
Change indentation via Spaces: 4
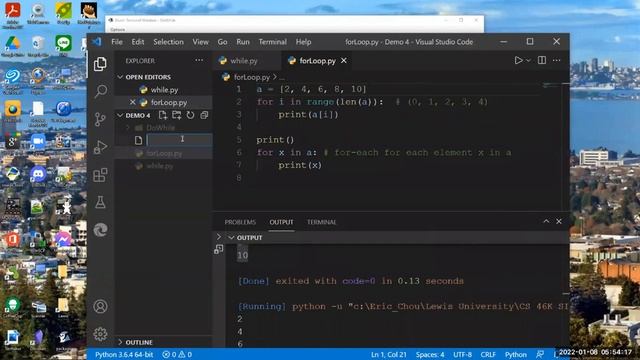click(x=430, y=354)
